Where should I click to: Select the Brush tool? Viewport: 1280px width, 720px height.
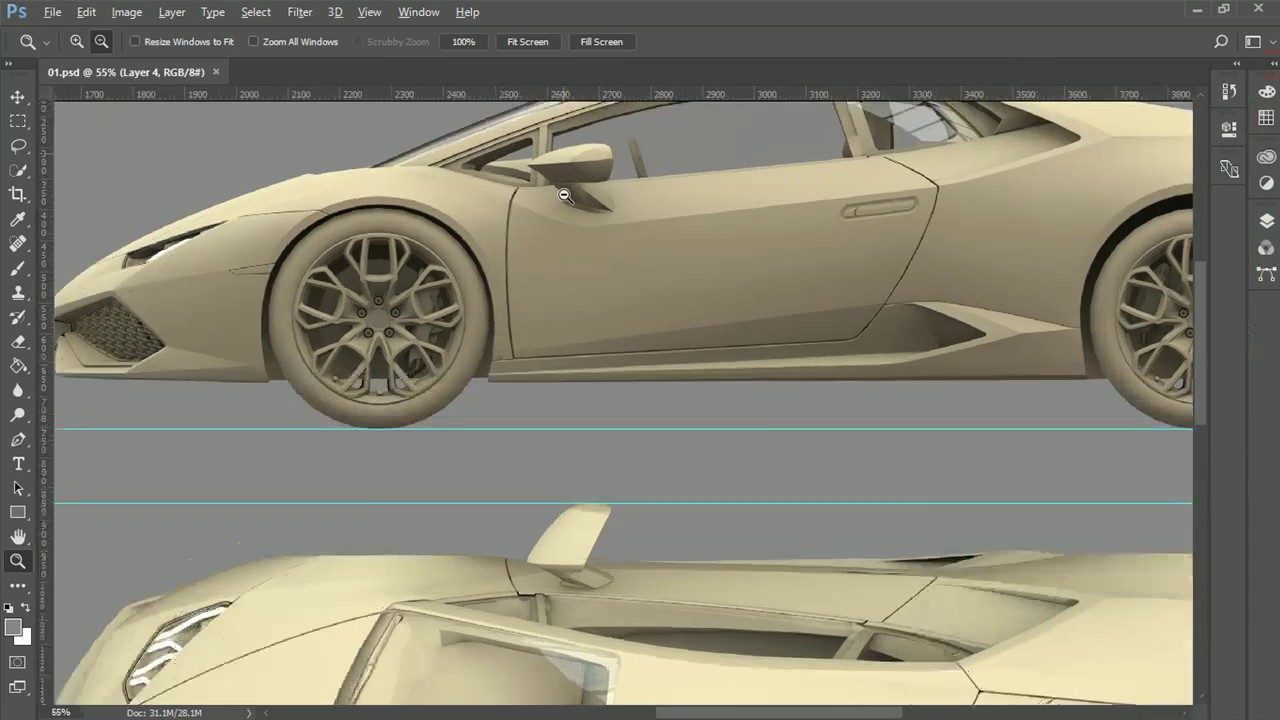point(18,268)
